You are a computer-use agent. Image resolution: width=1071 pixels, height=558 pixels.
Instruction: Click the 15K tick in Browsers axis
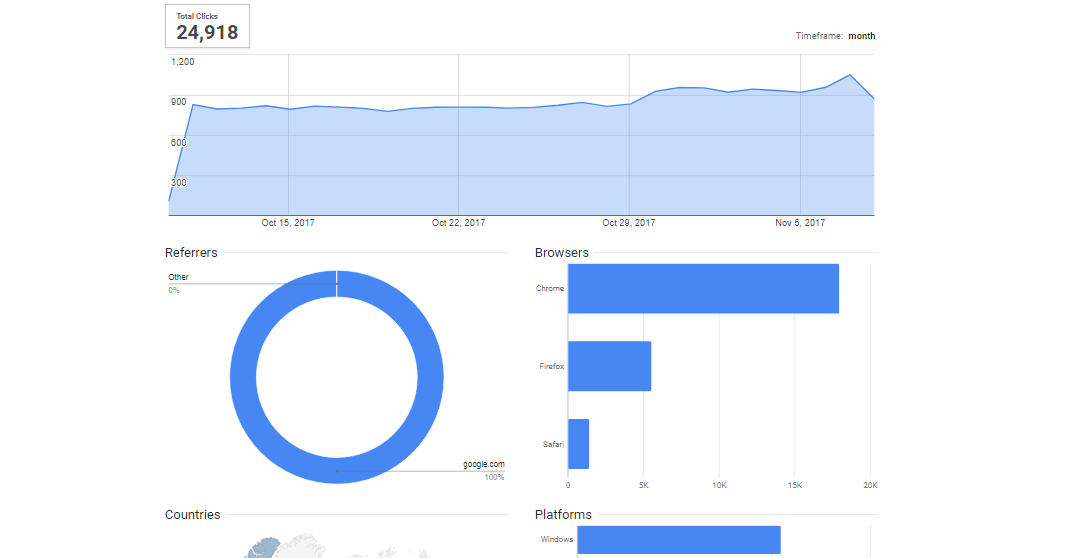tap(794, 486)
